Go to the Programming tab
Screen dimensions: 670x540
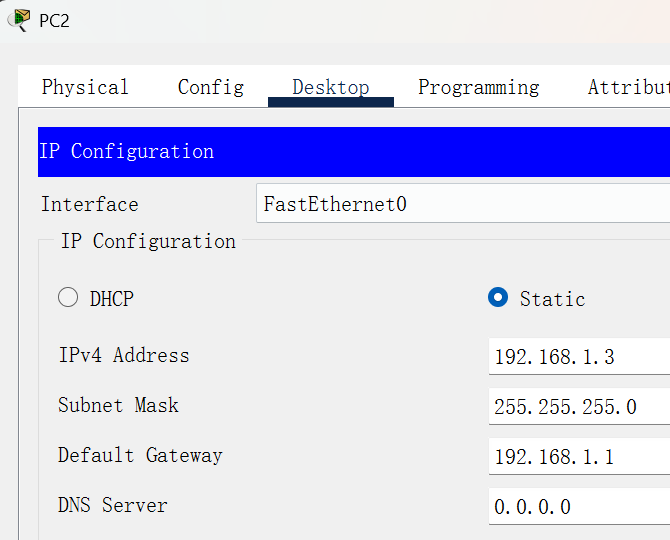[479, 87]
